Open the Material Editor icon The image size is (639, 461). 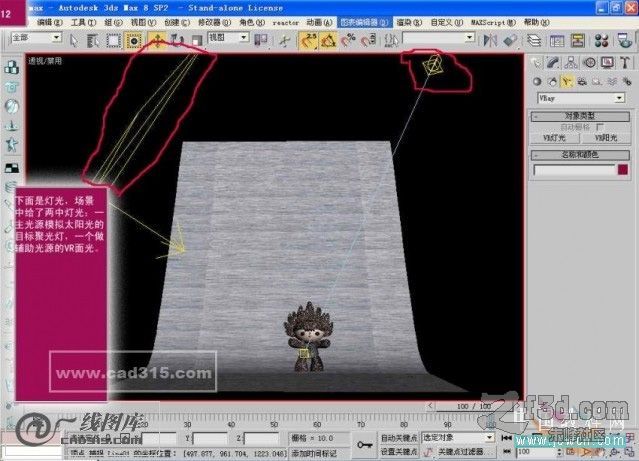pos(601,40)
